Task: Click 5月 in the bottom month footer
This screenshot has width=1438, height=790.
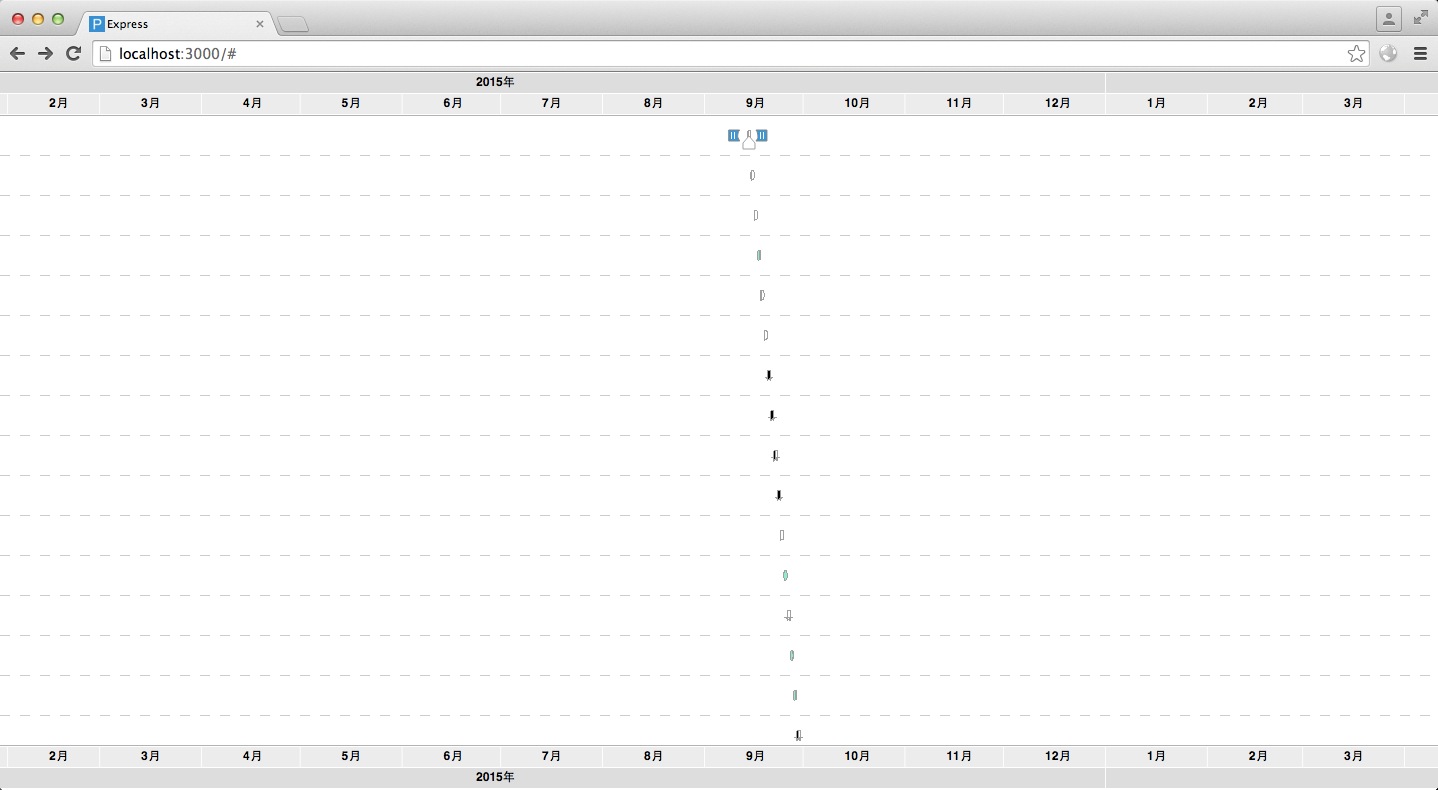Action: pyautogui.click(x=351, y=756)
